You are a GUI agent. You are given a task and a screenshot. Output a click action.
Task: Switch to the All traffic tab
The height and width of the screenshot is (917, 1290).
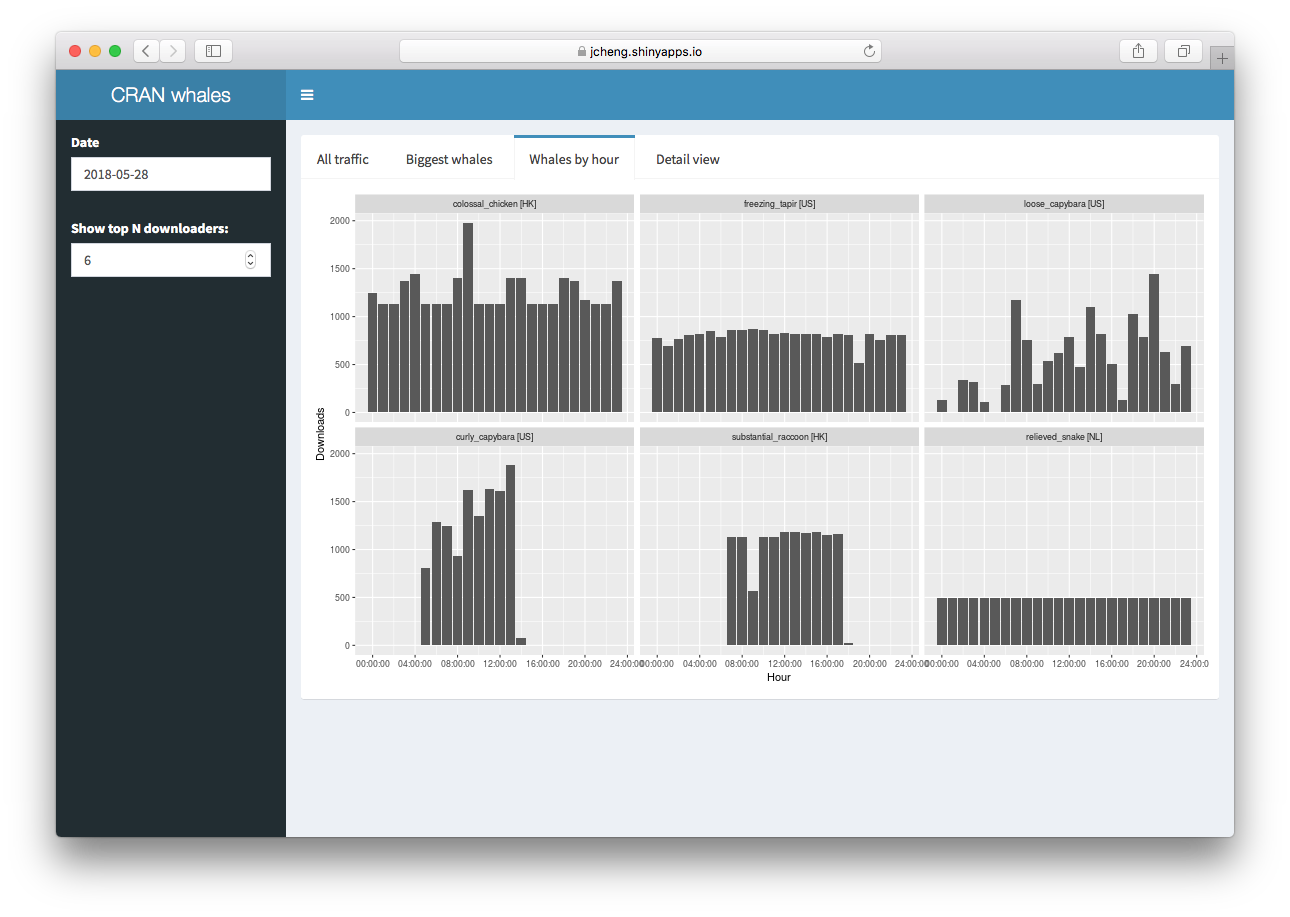(342, 159)
